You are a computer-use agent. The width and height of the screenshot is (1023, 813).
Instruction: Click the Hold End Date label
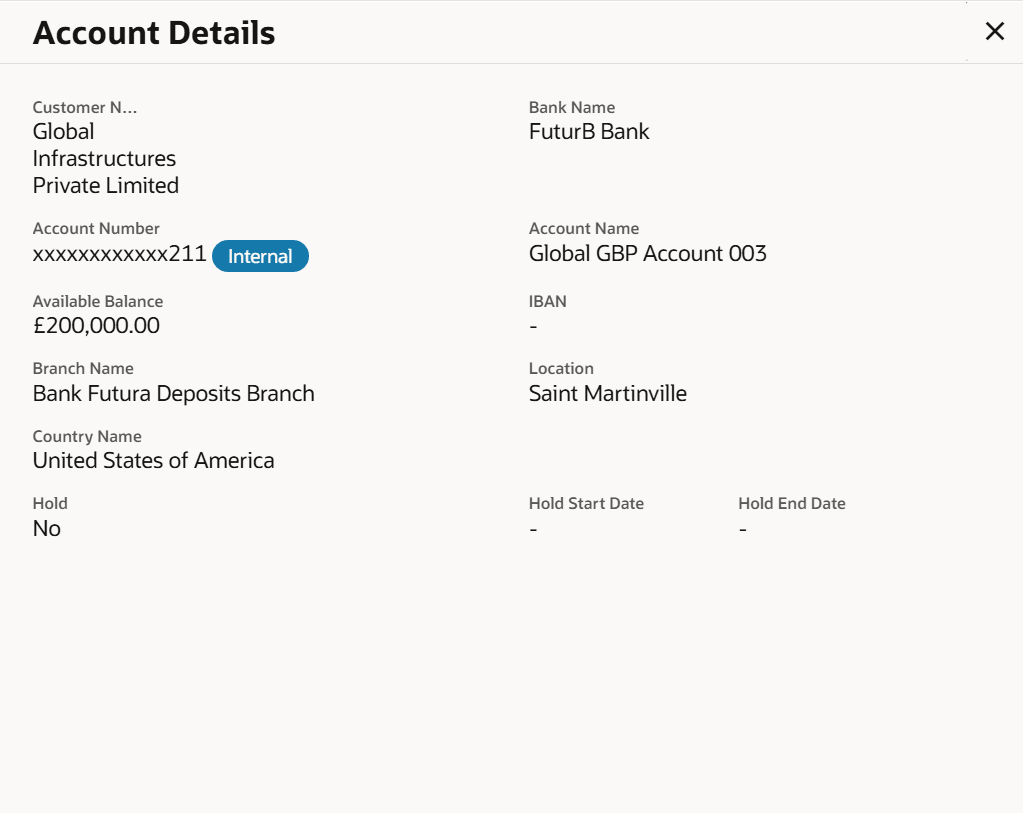click(x=791, y=504)
